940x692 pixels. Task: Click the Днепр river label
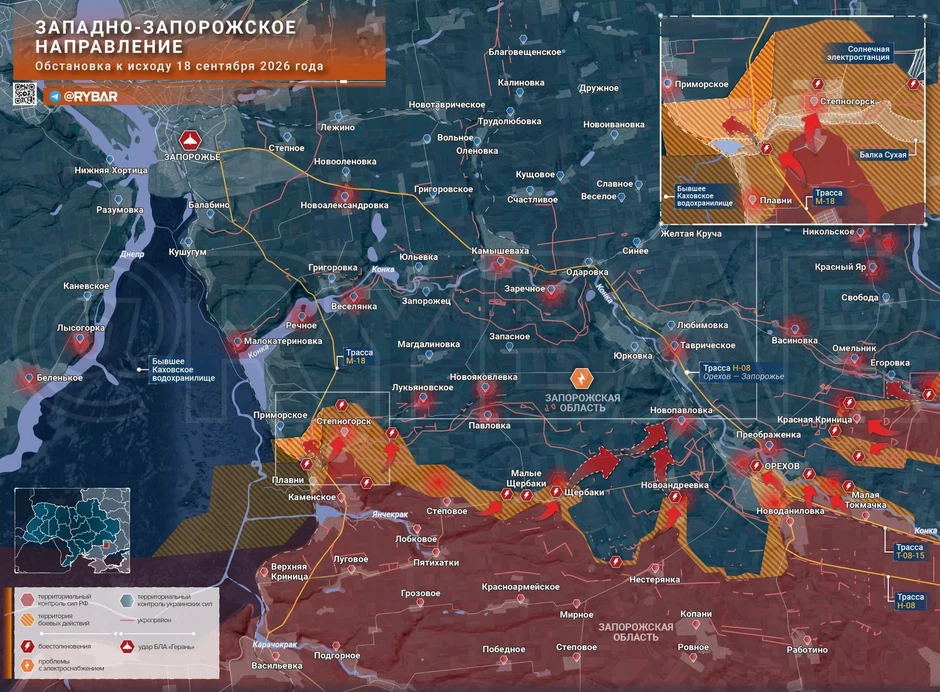pos(132,254)
